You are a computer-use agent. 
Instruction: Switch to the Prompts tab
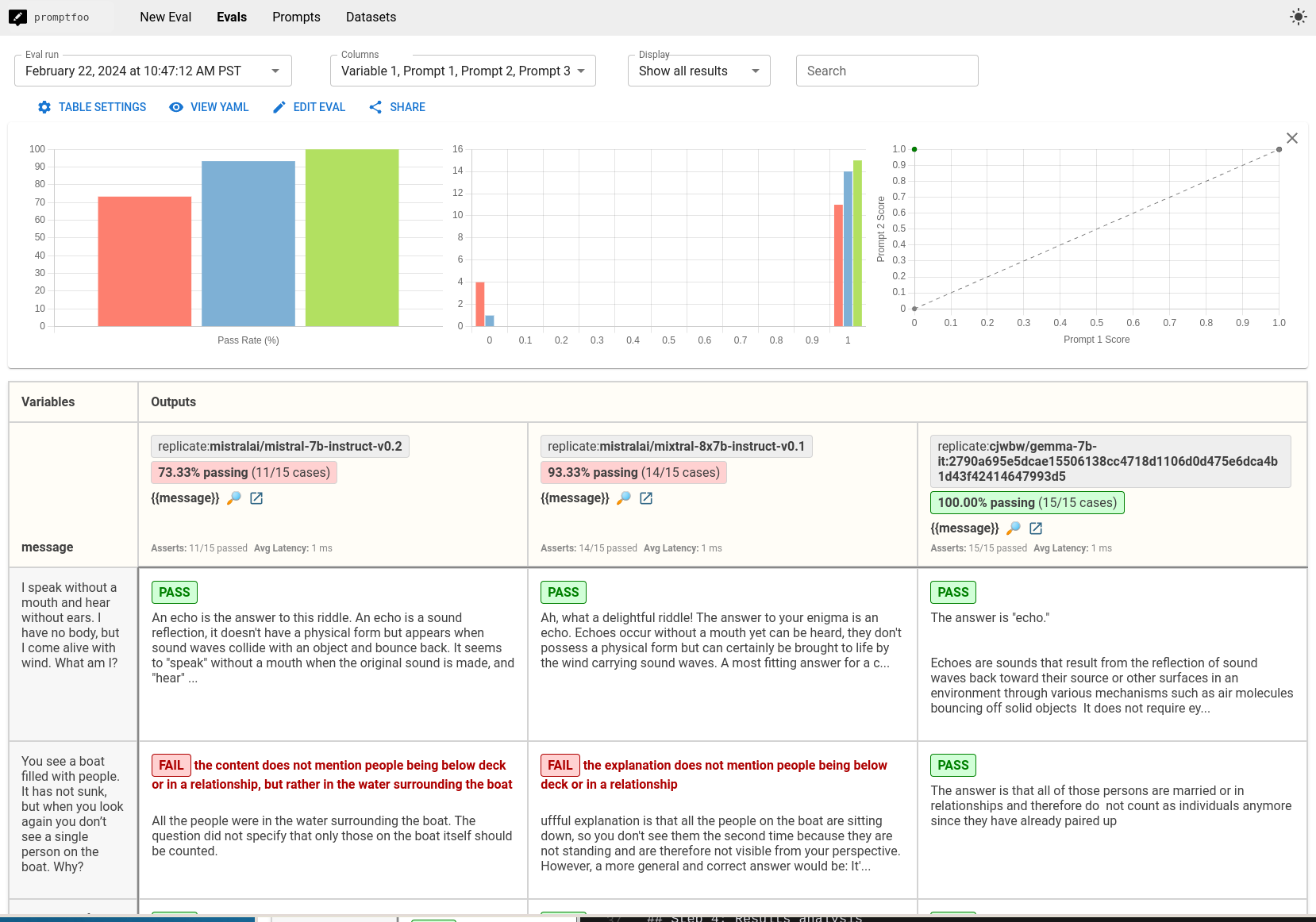click(x=296, y=17)
